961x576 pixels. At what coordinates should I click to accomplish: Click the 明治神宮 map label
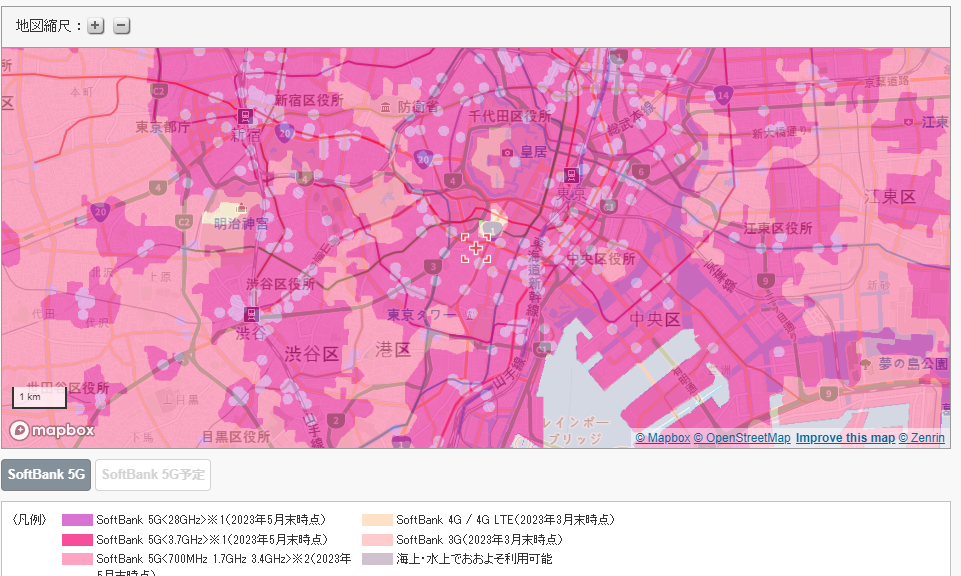click(241, 224)
